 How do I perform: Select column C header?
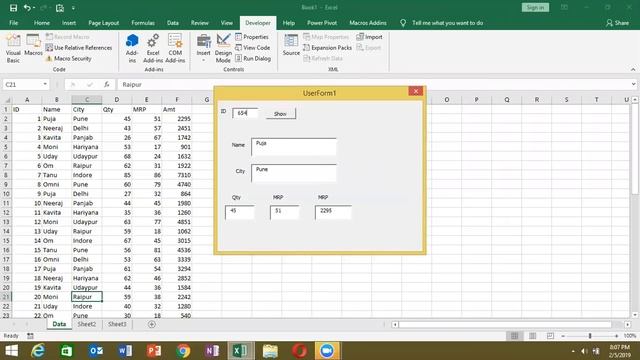click(x=87, y=100)
